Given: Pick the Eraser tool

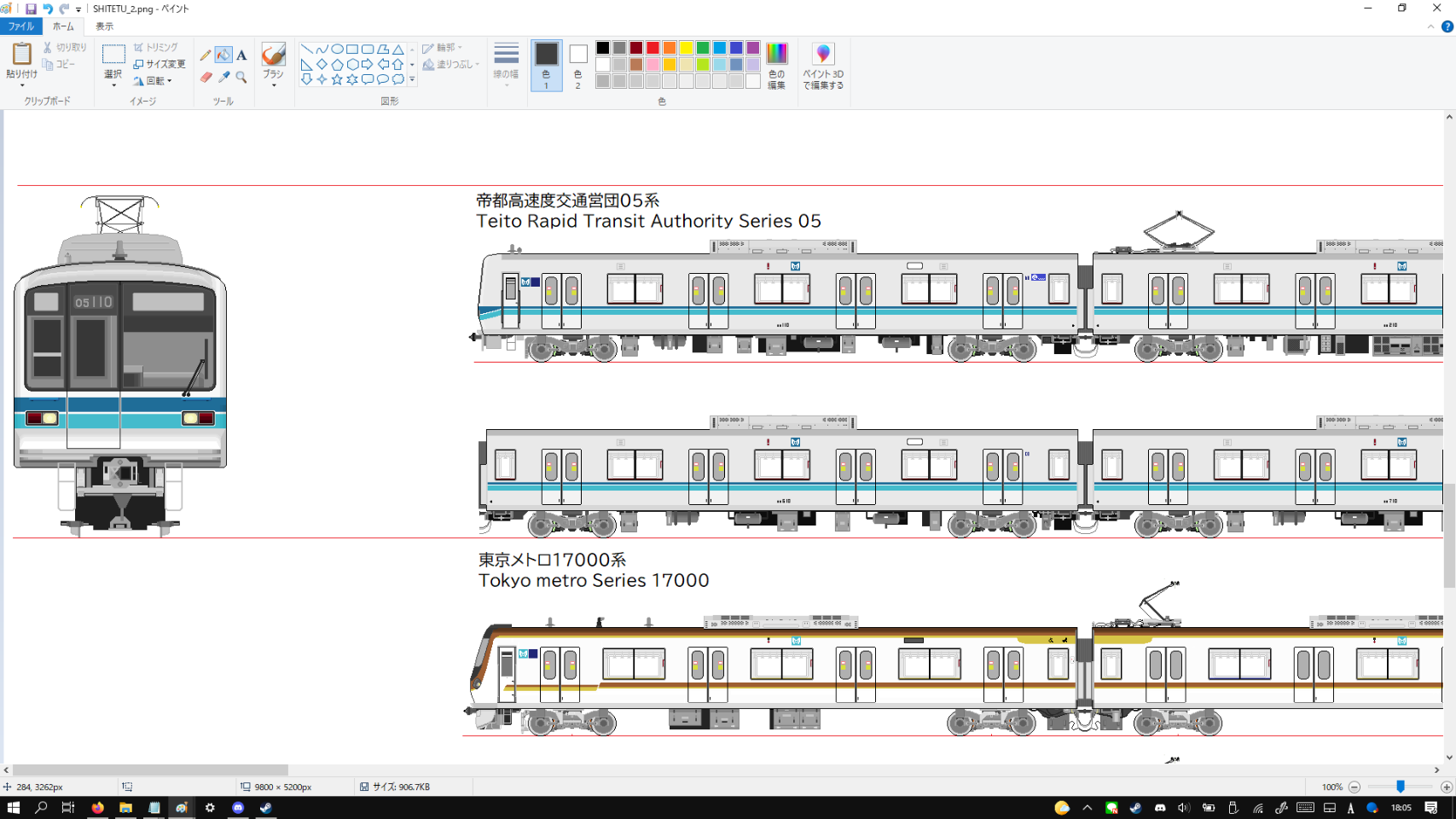Looking at the screenshot, I should [206, 78].
